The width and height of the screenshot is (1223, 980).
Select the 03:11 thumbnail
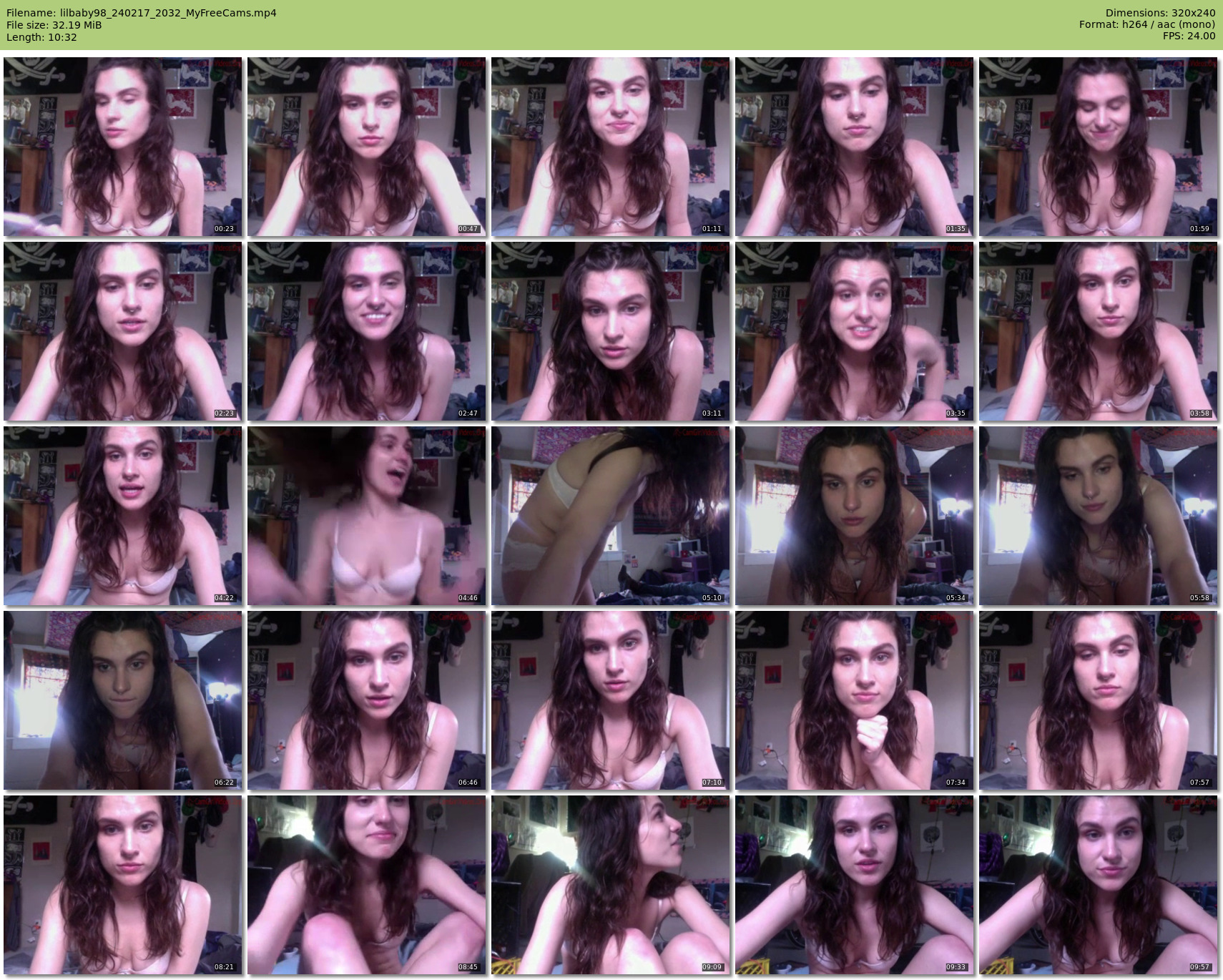pos(610,331)
